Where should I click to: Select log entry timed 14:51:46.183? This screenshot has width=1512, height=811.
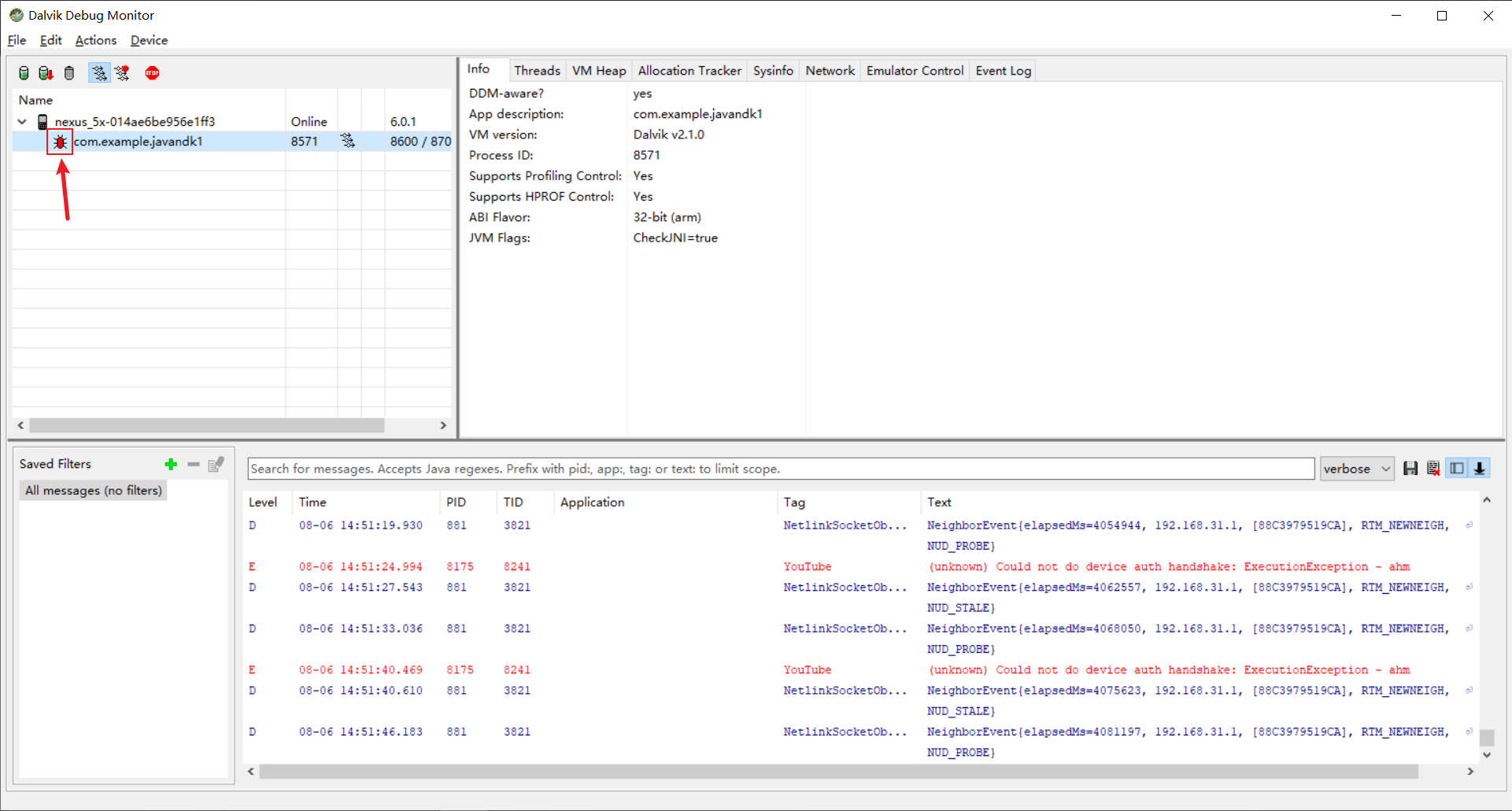pyautogui.click(x=860, y=743)
